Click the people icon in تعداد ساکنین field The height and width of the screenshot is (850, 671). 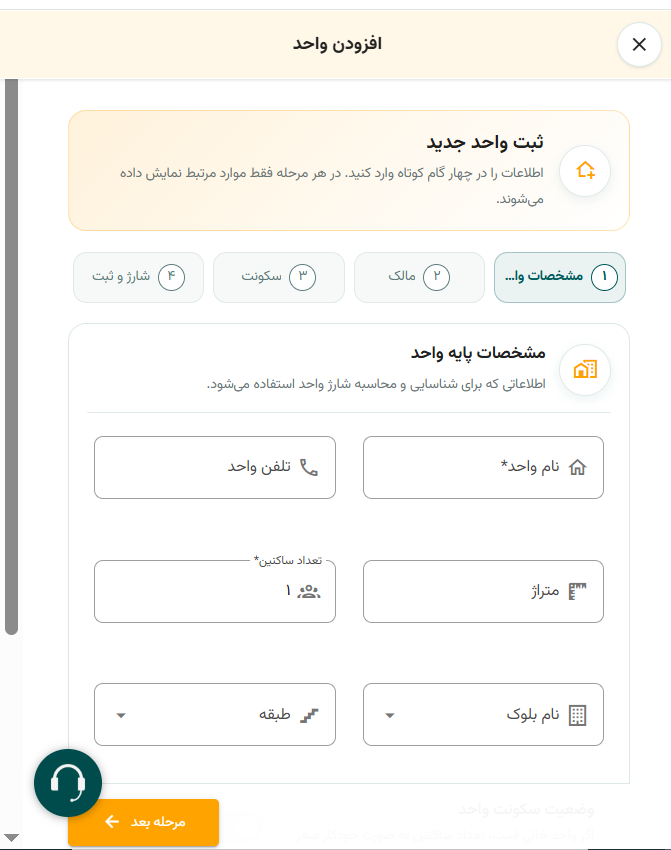point(309,591)
